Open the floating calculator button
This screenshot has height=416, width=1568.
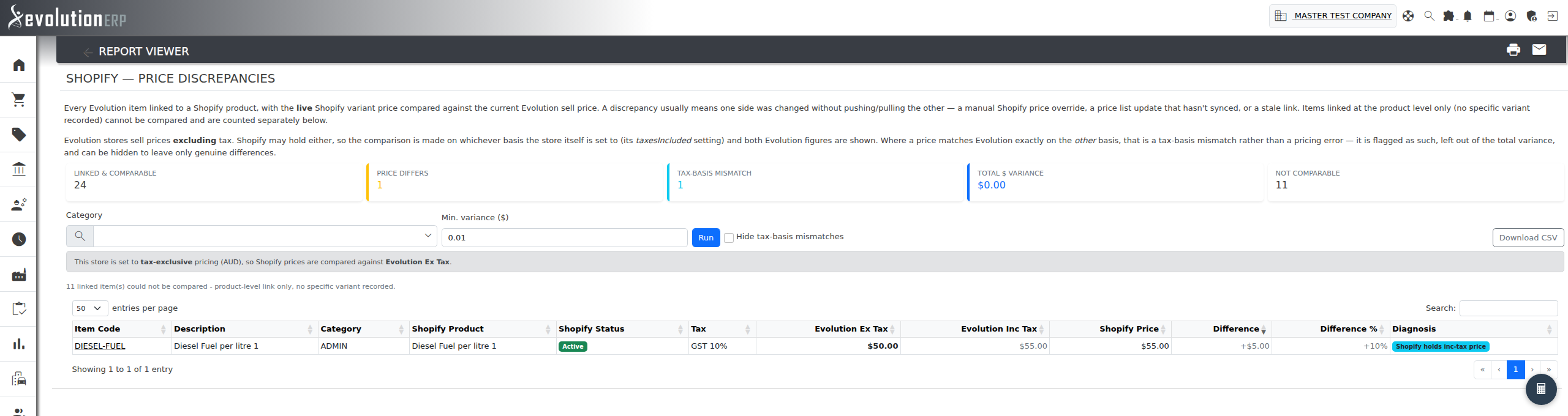[x=1541, y=389]
